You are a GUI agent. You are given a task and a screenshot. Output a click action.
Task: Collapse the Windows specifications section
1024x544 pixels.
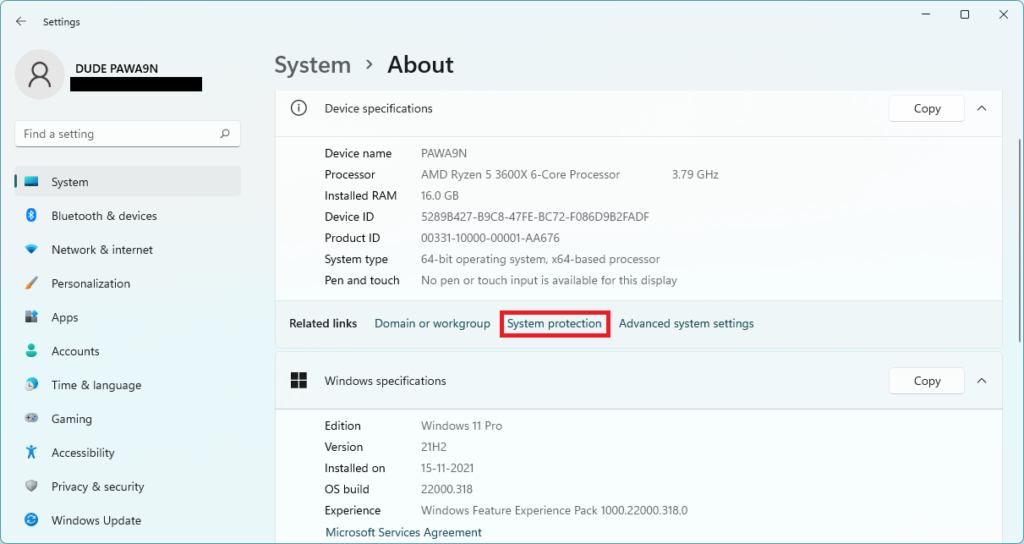pyautogui.click(x=981, y=381)
